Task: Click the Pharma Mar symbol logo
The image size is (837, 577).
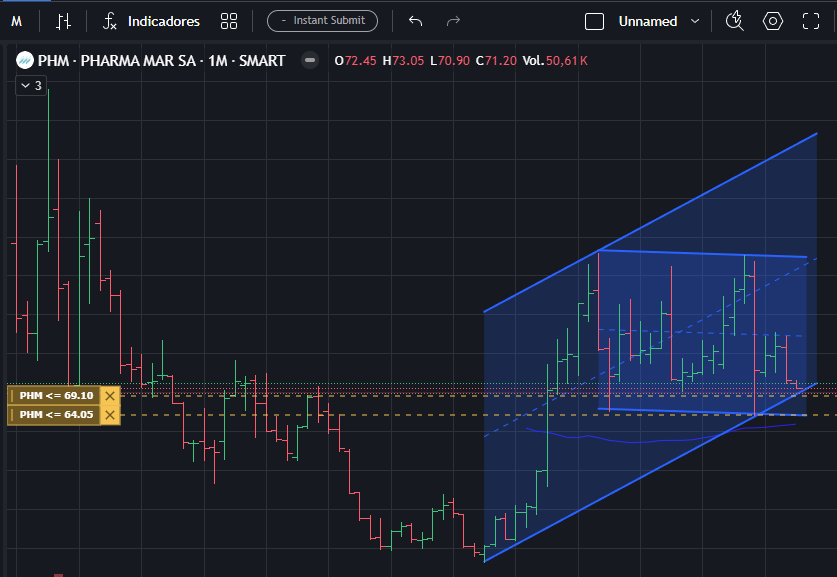Action: pyautogui.click(x=25, y=60)
